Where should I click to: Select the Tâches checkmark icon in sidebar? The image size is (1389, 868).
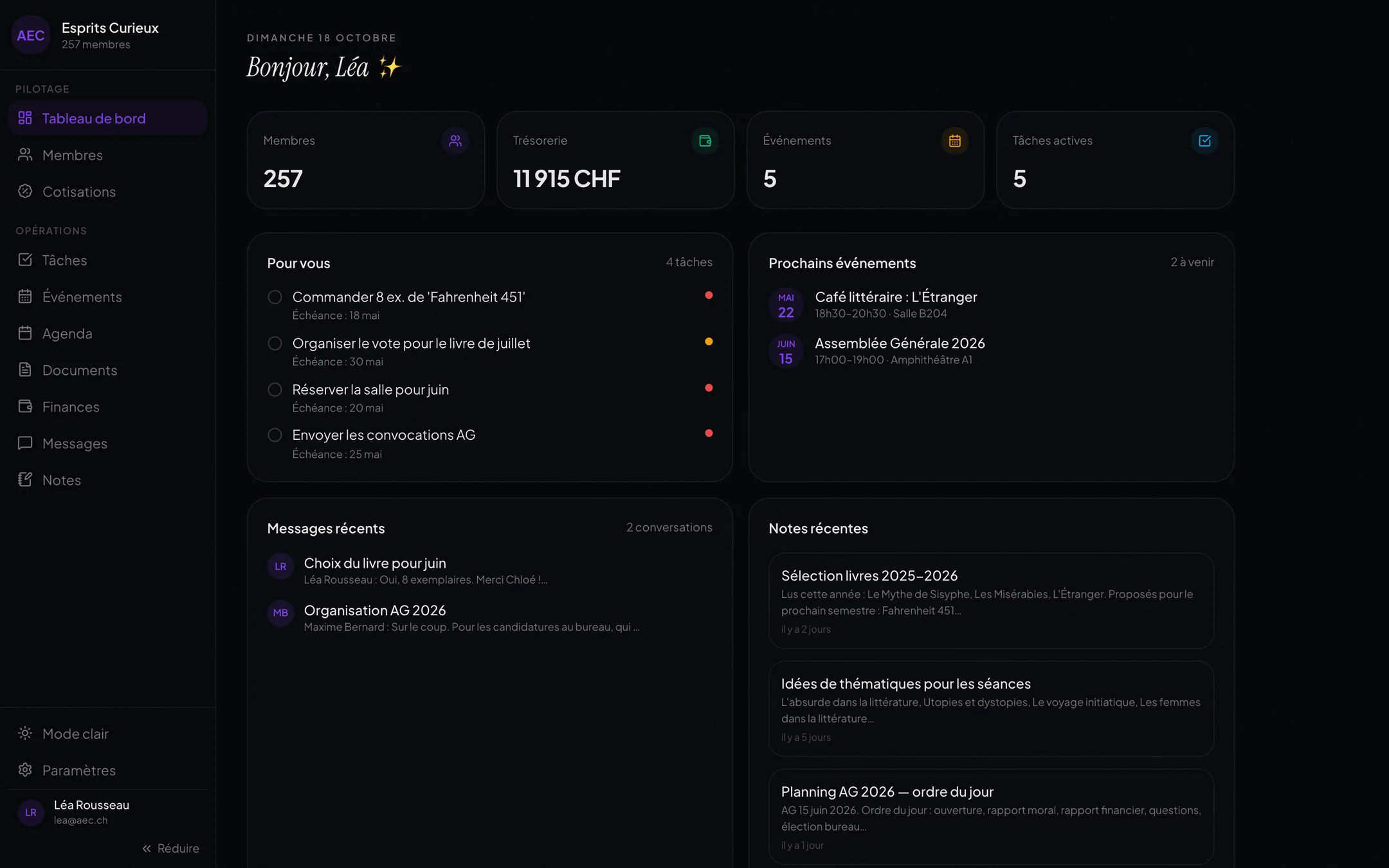click(25, 260)
